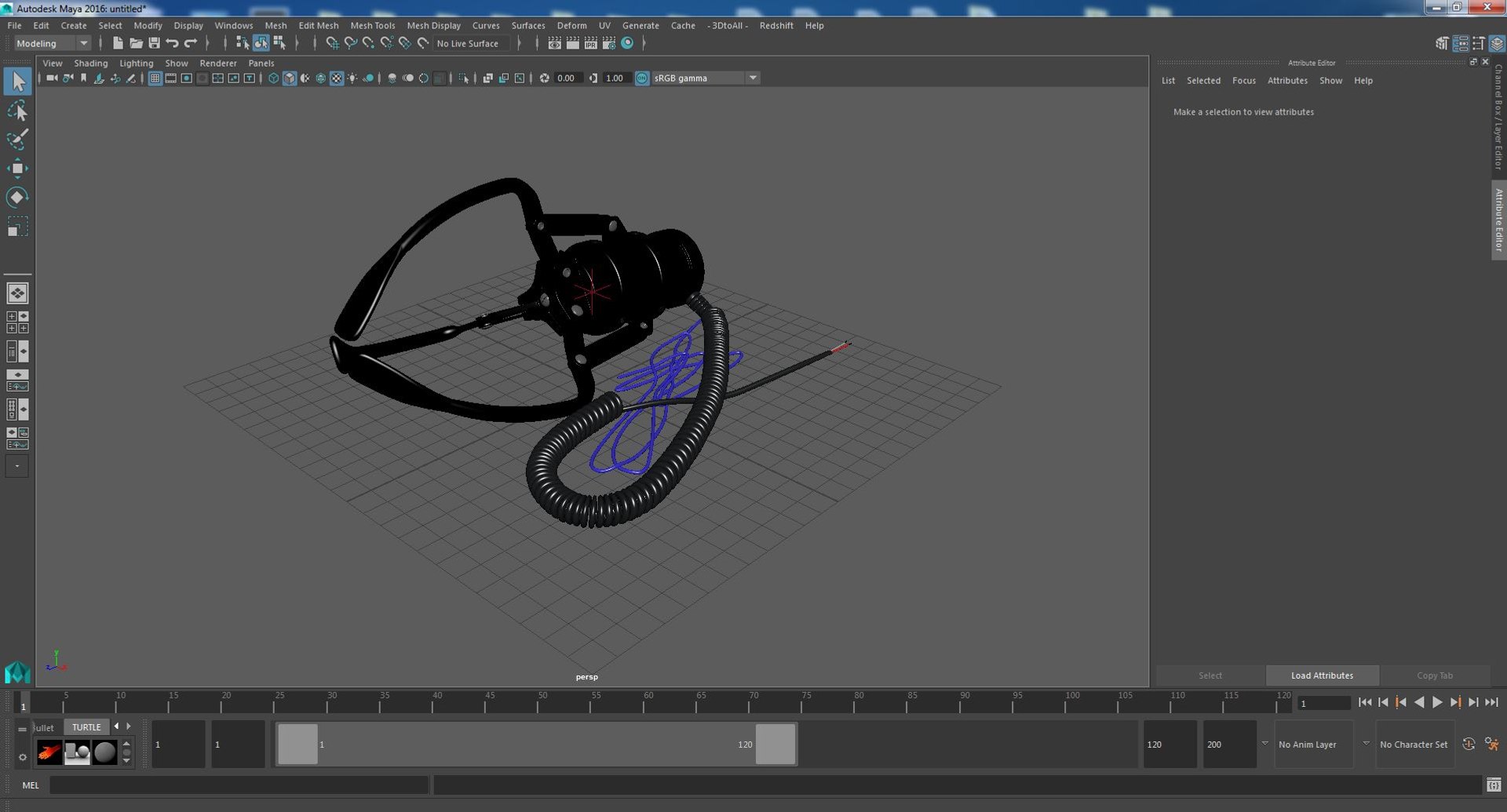Open the Modeling menu set dropdown

pyautogui.click(x=53, y=43)
